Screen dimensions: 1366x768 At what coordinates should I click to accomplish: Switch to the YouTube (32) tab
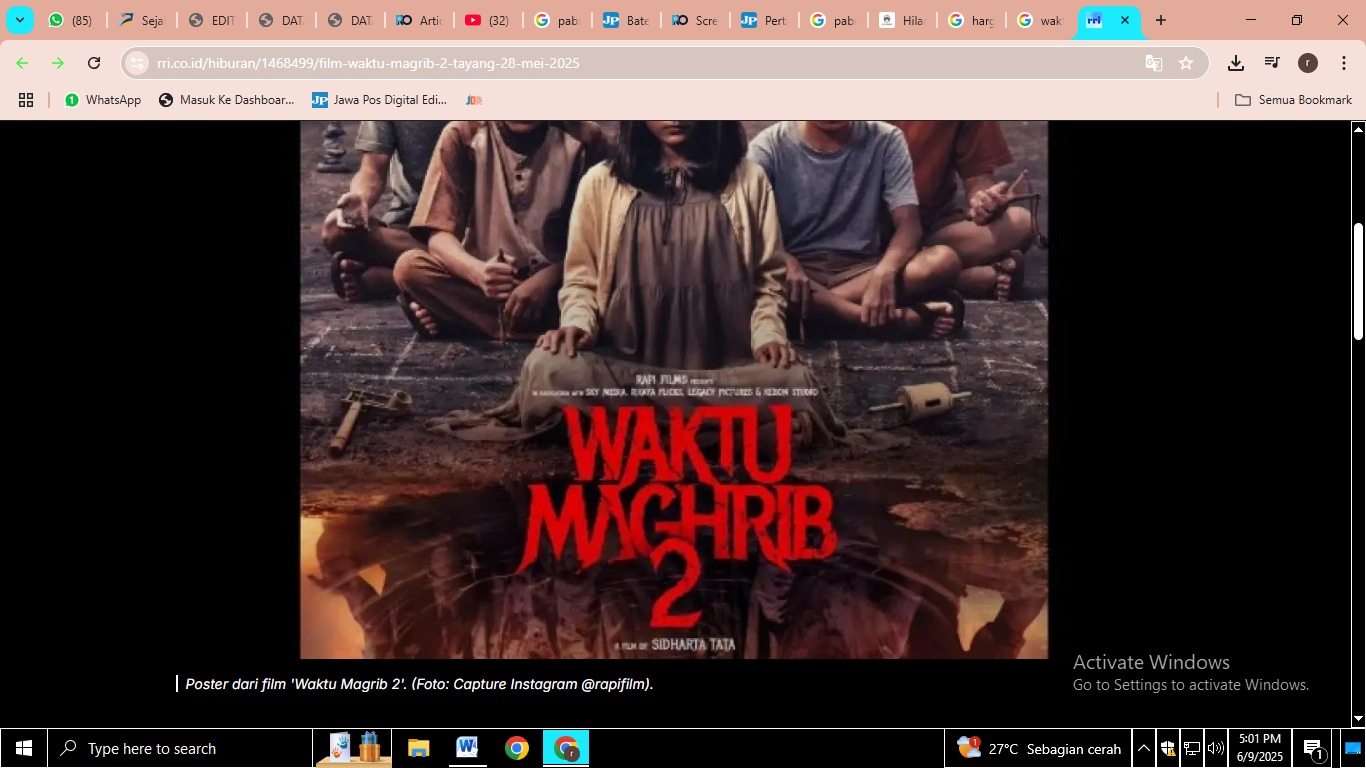tap(488, 20)
